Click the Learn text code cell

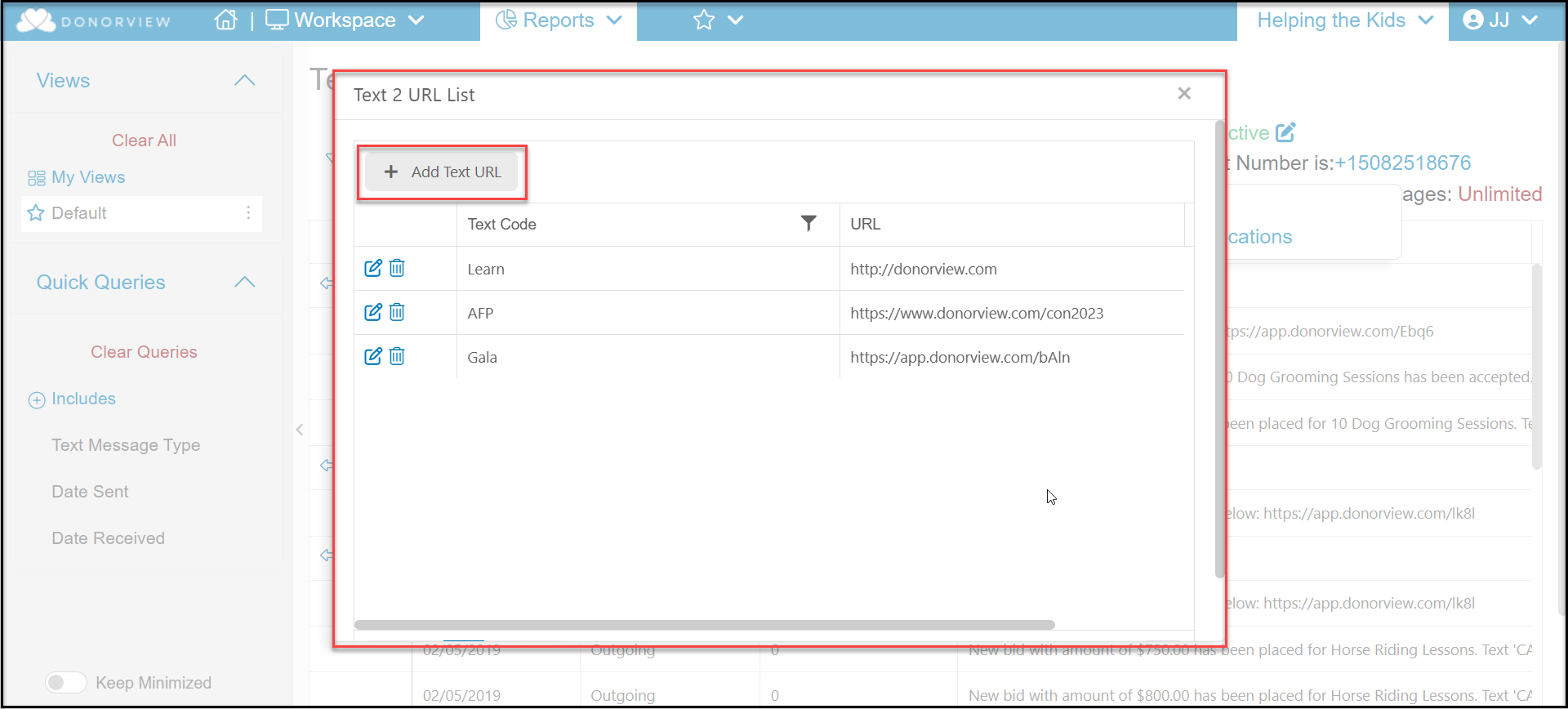pos(648,269)
